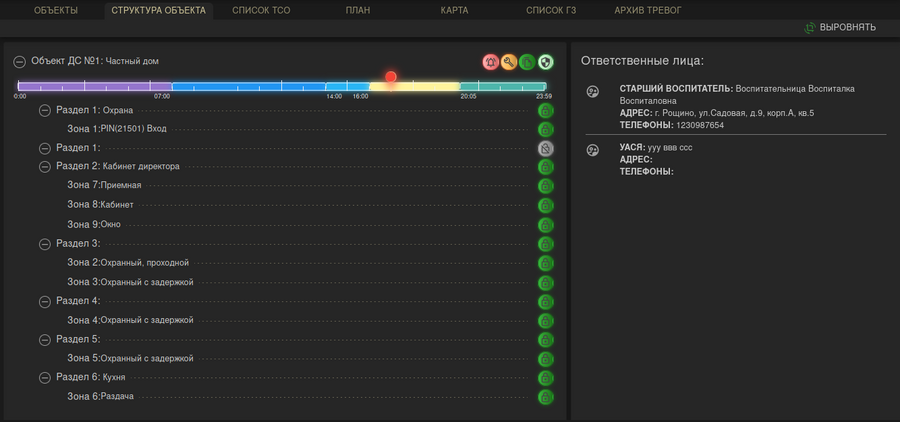Click the gray crossed-out lock icon

[545, 148]
